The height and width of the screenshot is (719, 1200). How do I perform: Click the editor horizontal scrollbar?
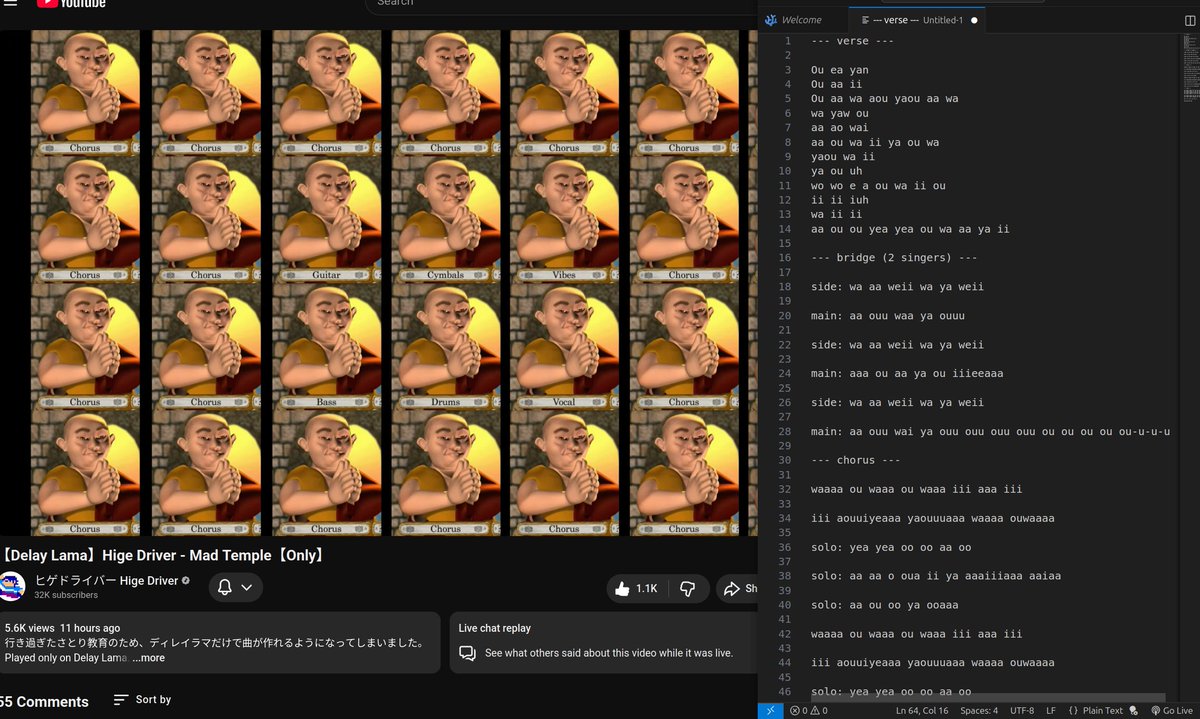990,697
